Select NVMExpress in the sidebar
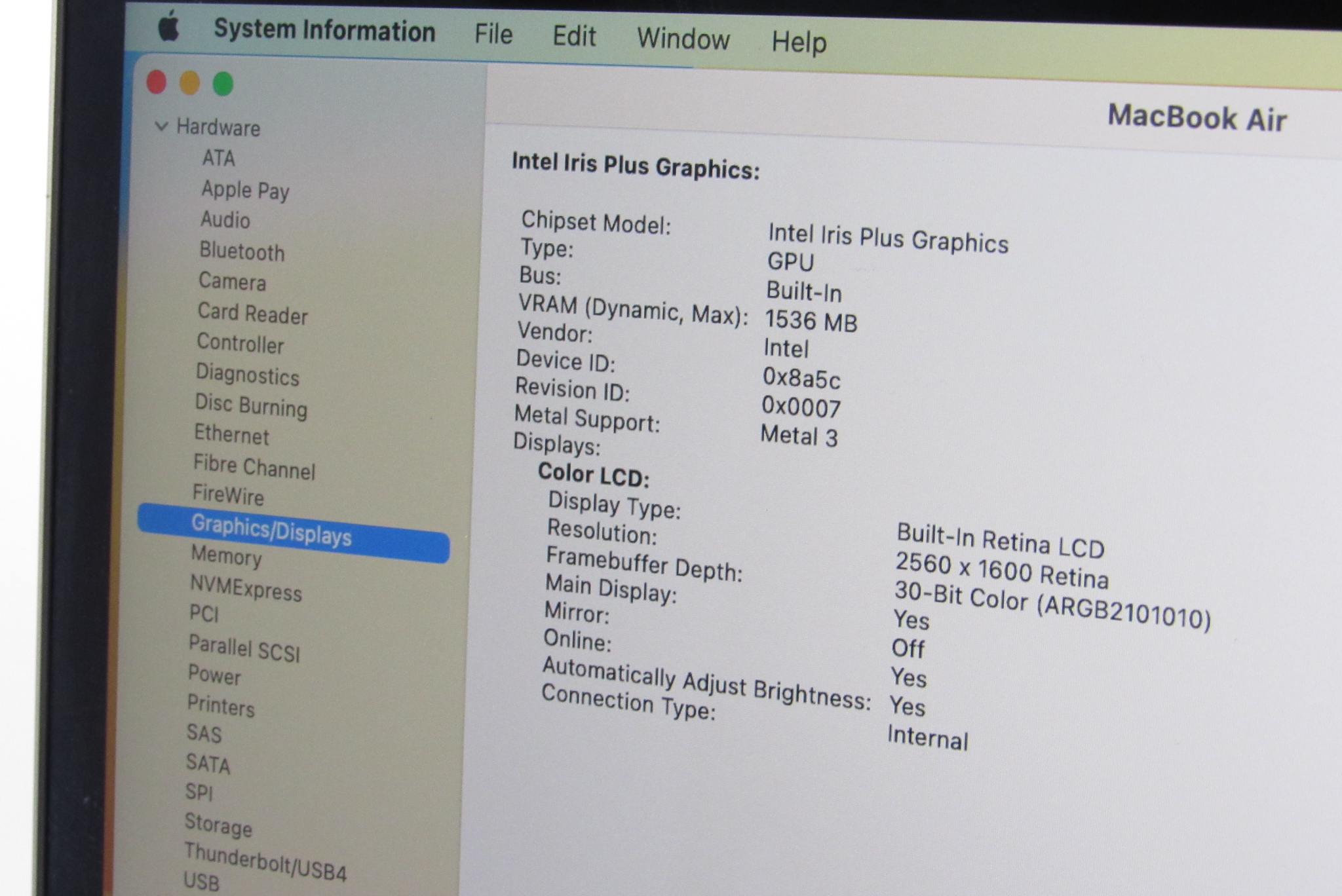 pyautogui.click(x=246, y=588)
